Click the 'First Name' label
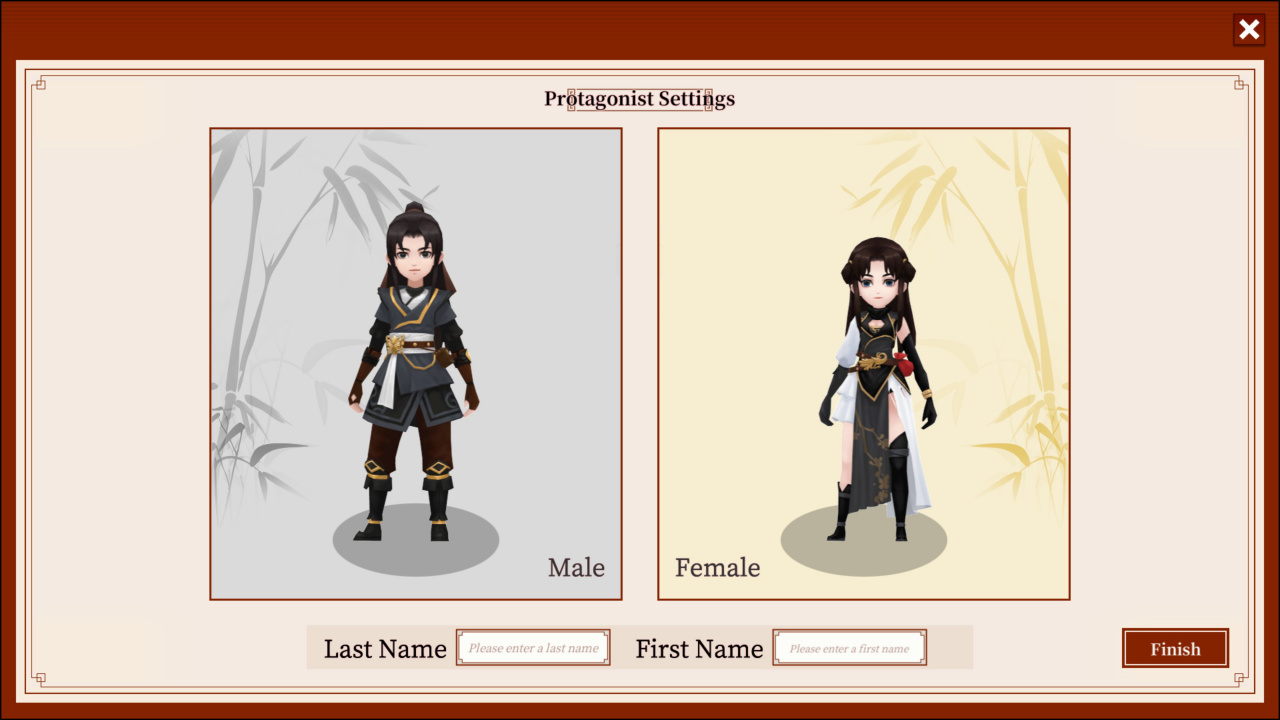This screenshot has height=720, width=1280. 699,649
